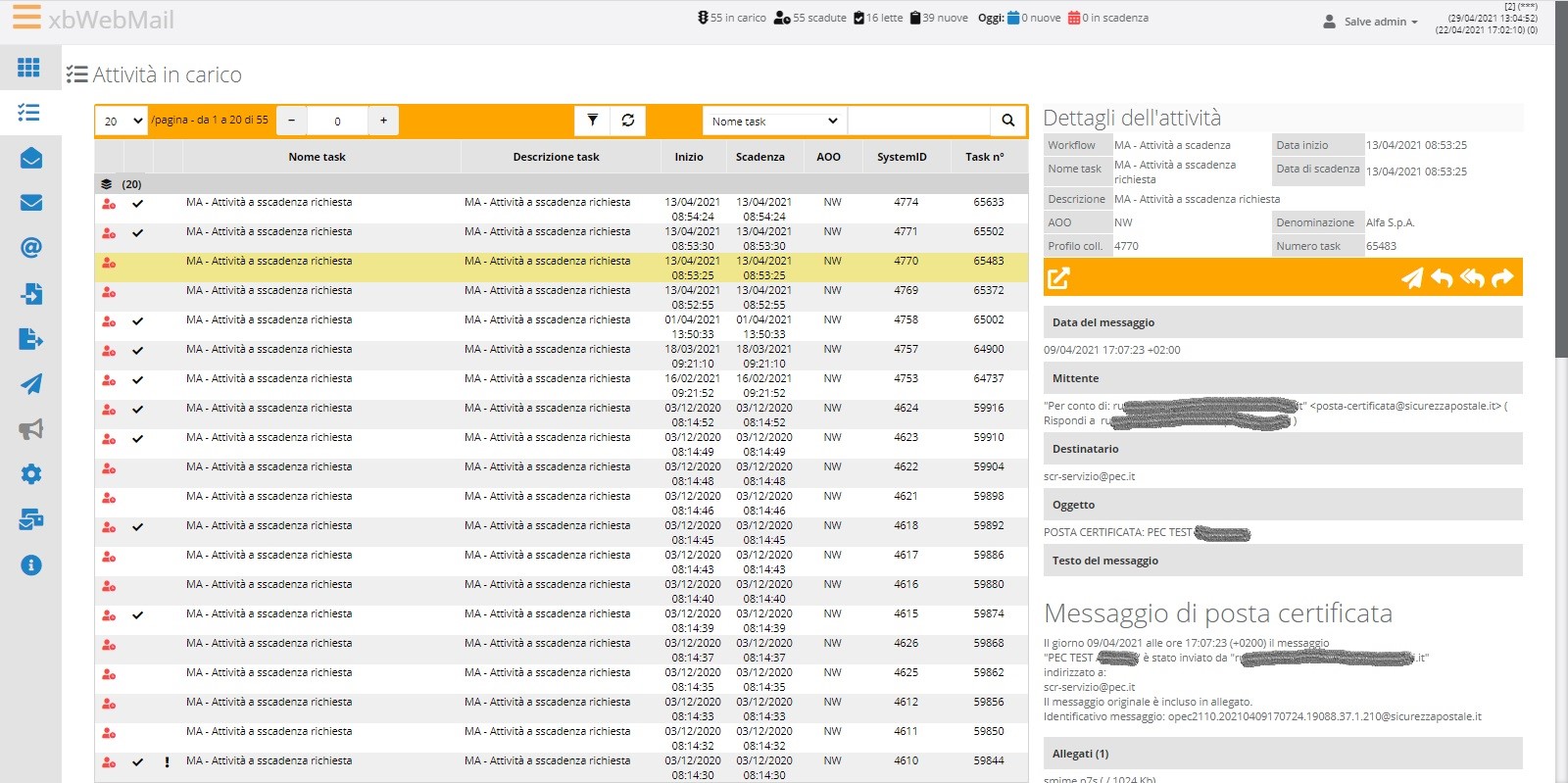Click the 'Allegati (1)' section header

point(1283,754)
